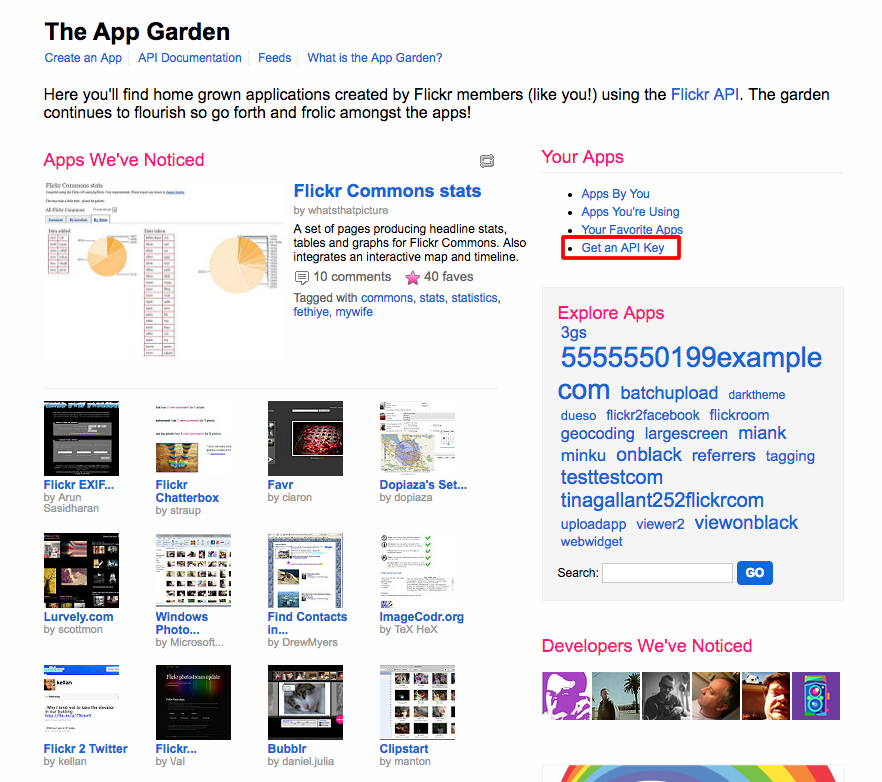Open the purple developer avatar
Viewport: 882px width, 782px height.
point(566,696)
